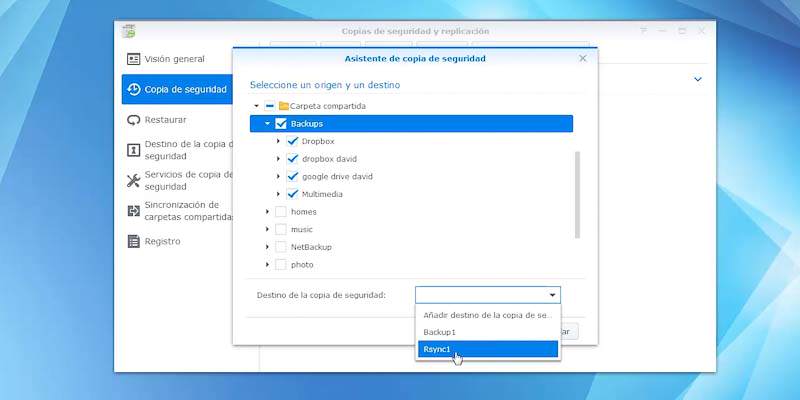Open Restaurar section
The height and width of the screenshot is (400, 800).
pyautogui.click(x=177, y=120)
